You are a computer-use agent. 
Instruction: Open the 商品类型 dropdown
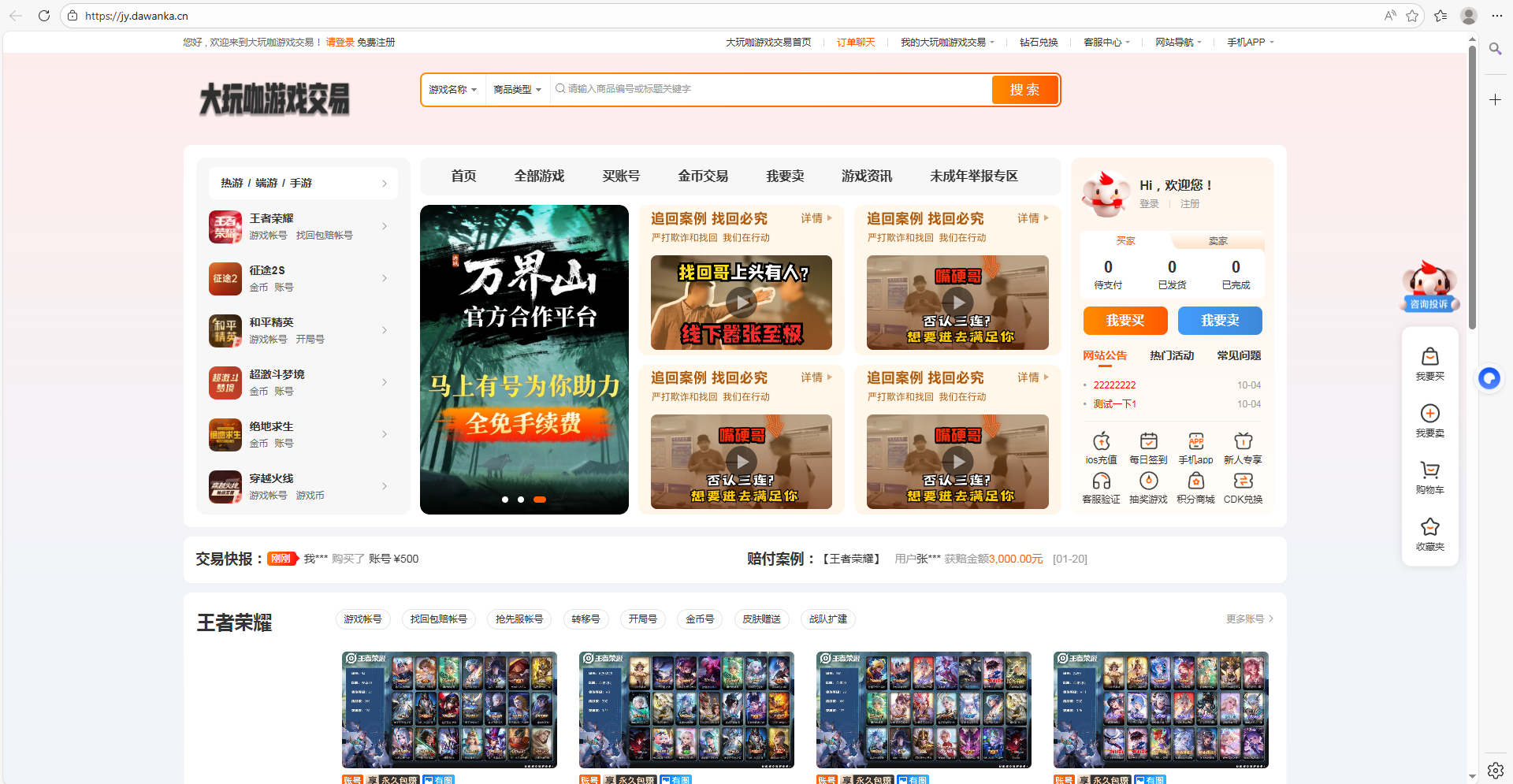[515, 89]
